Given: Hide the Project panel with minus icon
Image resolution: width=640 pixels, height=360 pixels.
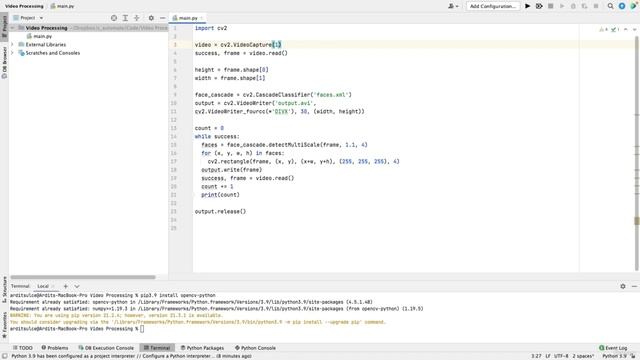Looking at the screenshot, I should pos(162,18).
